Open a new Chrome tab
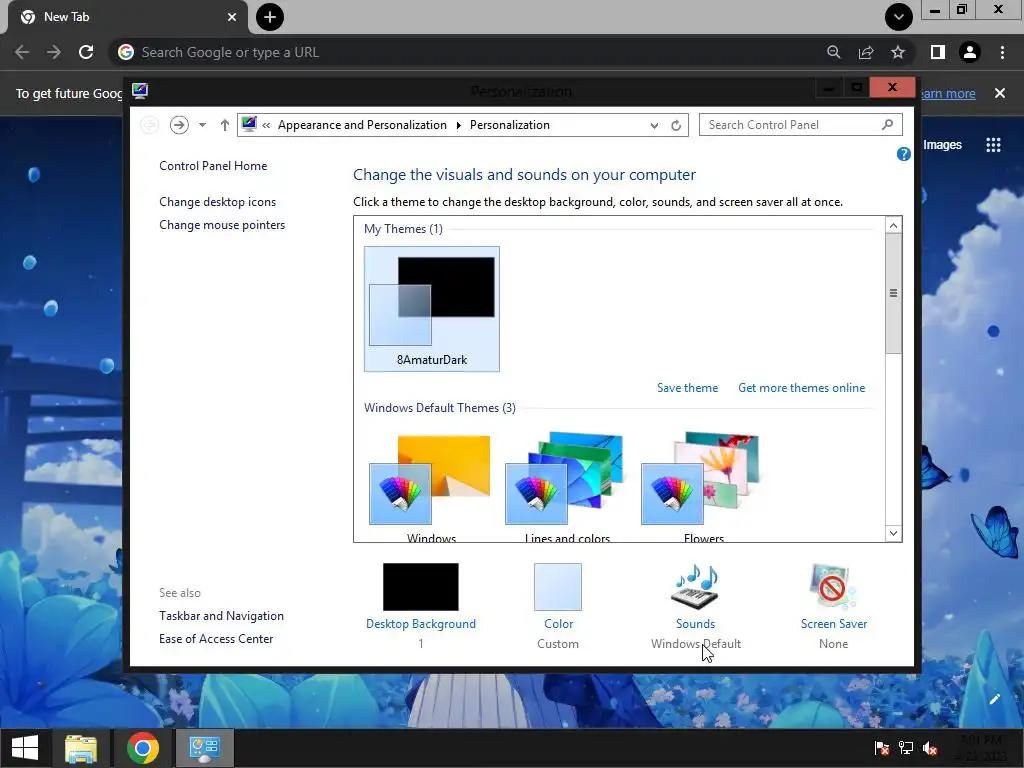 [x=270, y=17]
